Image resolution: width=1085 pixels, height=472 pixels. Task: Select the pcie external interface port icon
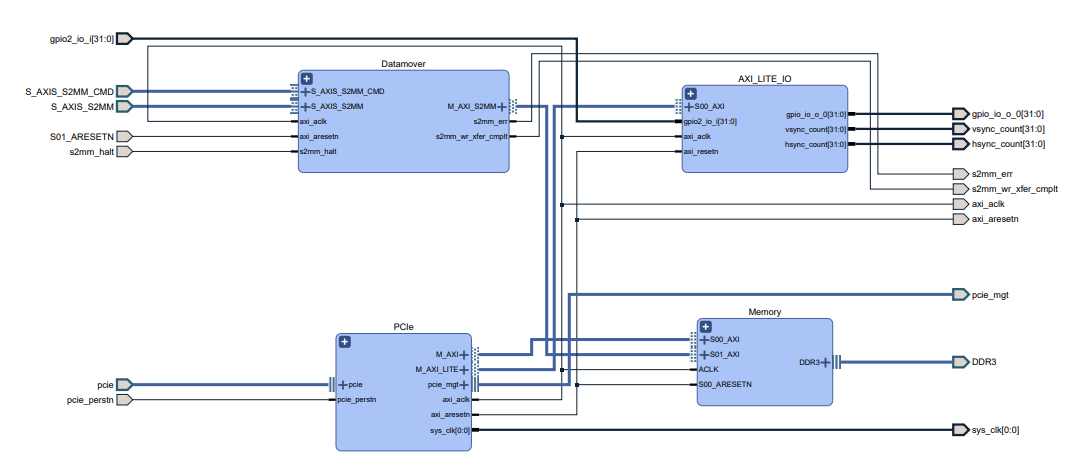pos(124,385)
